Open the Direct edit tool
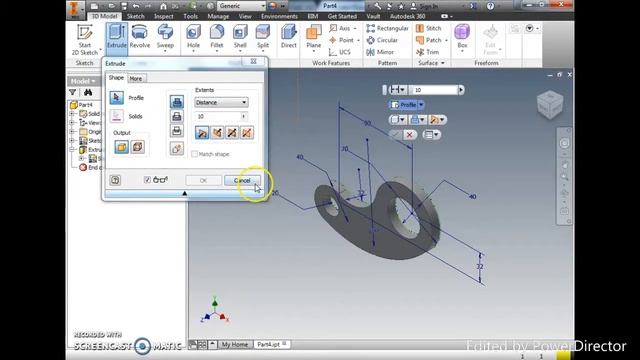640x360 pixels. (x=289, y=37)
